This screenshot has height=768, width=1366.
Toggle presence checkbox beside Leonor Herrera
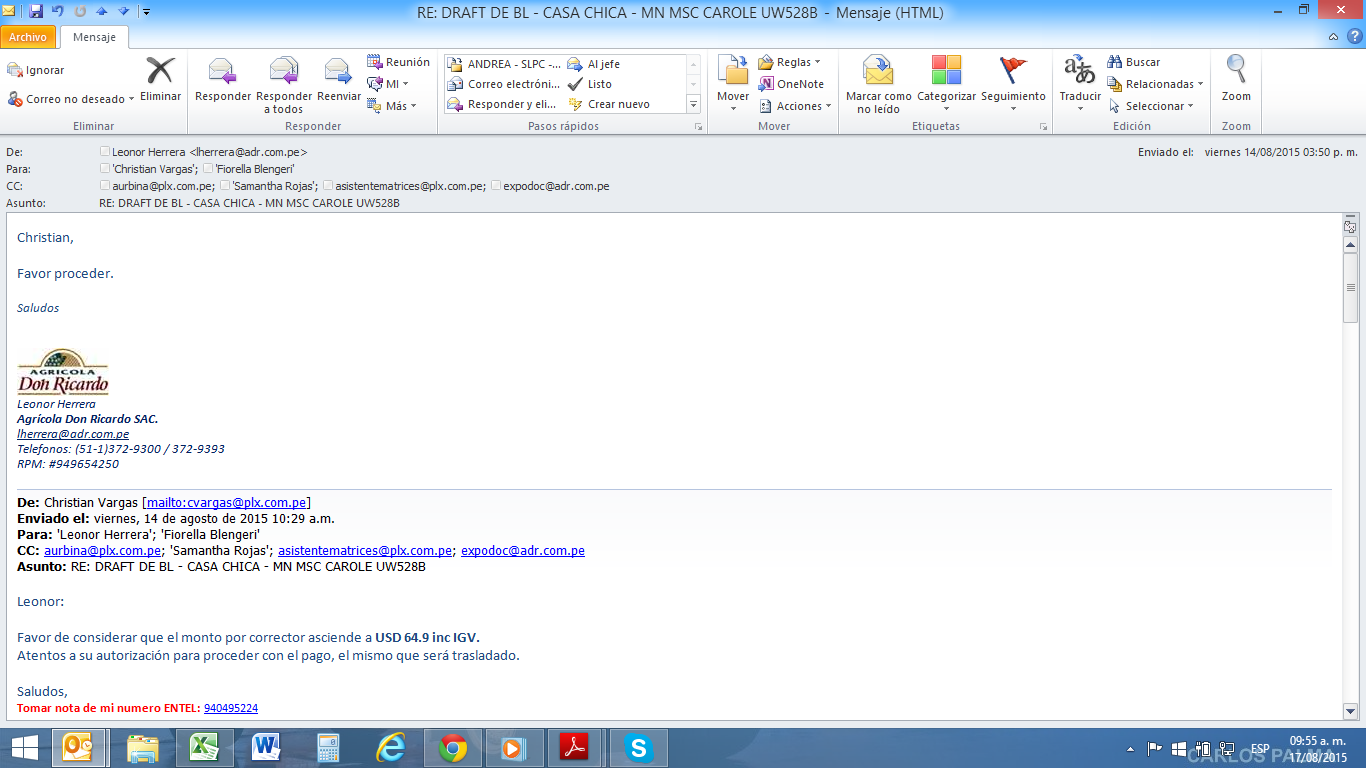(105, 152)
